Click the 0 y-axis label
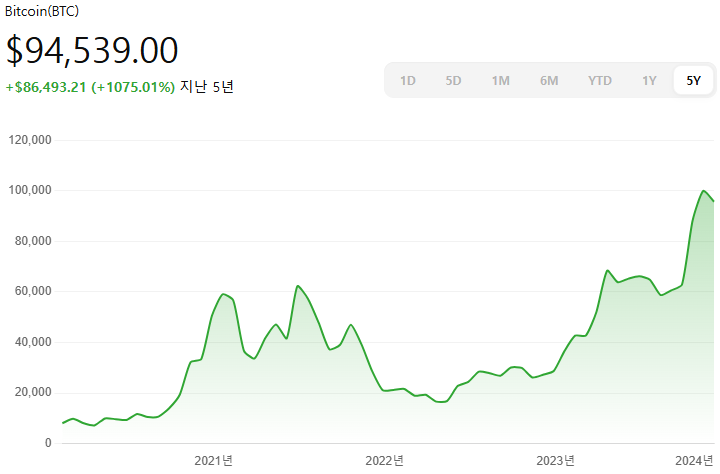The image size is (720, 474). [48, 443]
